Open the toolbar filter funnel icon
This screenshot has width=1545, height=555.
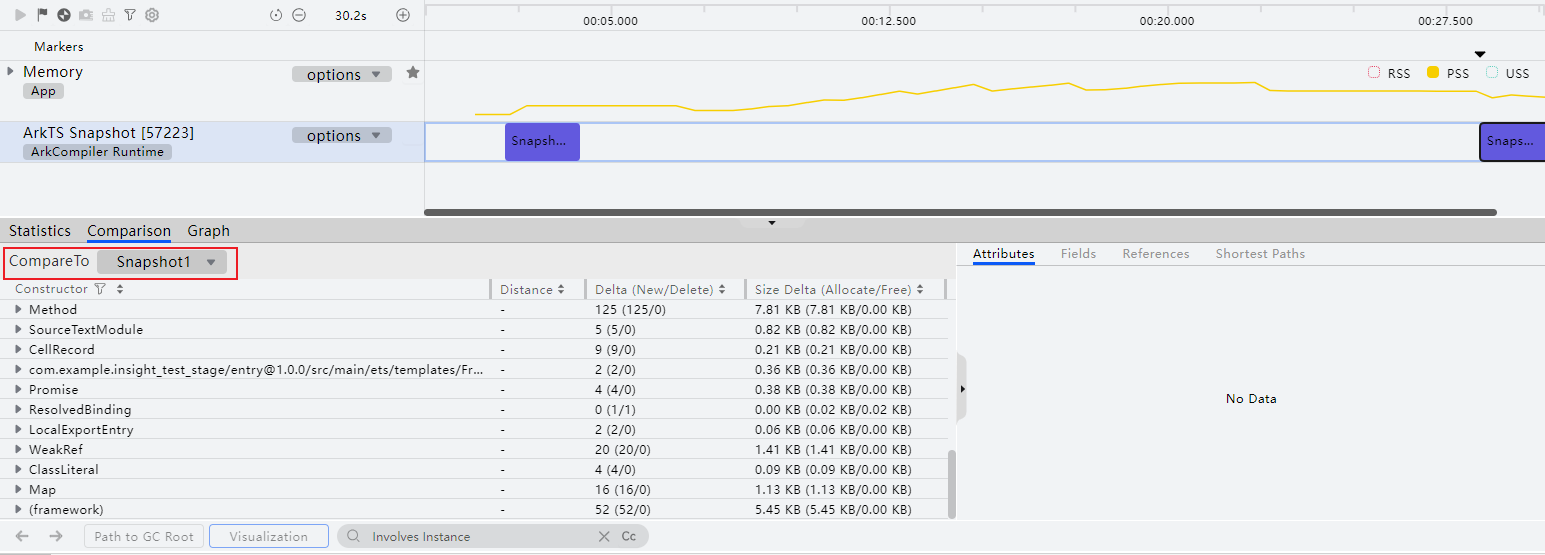(130, 15)
